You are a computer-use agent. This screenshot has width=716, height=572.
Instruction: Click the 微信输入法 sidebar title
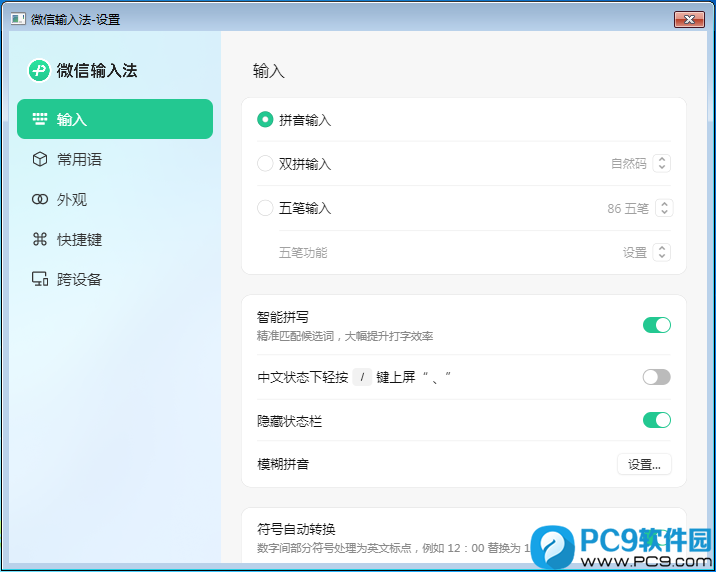click(97, 70)
